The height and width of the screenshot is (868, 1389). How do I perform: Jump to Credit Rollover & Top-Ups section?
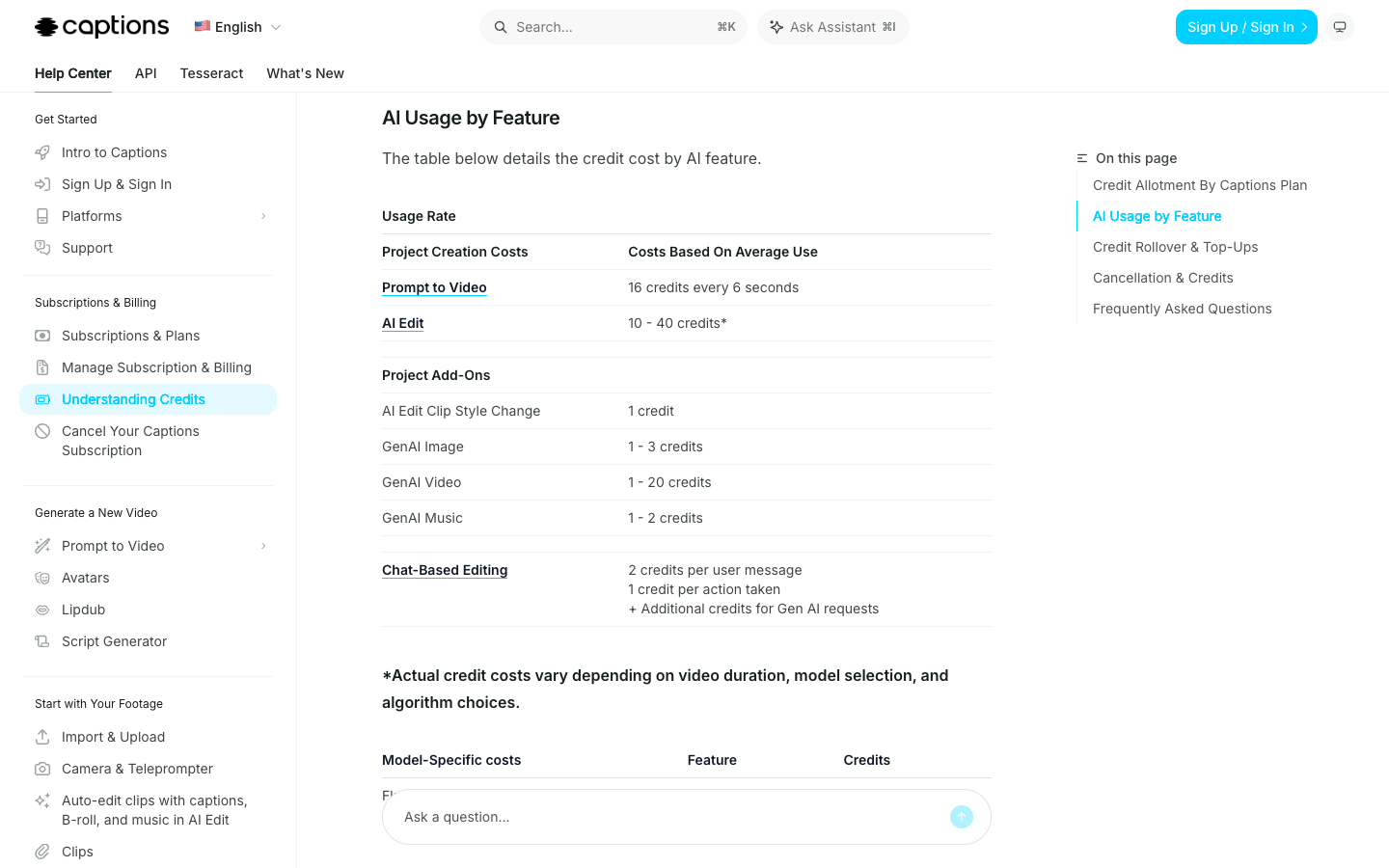(1175, 247)
